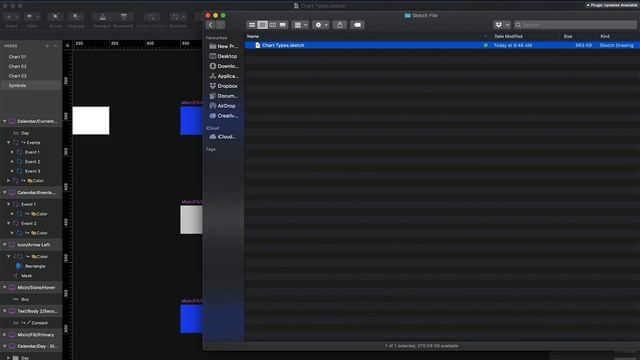The width and height of the screenshot is (640, 360).
Task: Select the Chart 02 page
Action: 18,66
